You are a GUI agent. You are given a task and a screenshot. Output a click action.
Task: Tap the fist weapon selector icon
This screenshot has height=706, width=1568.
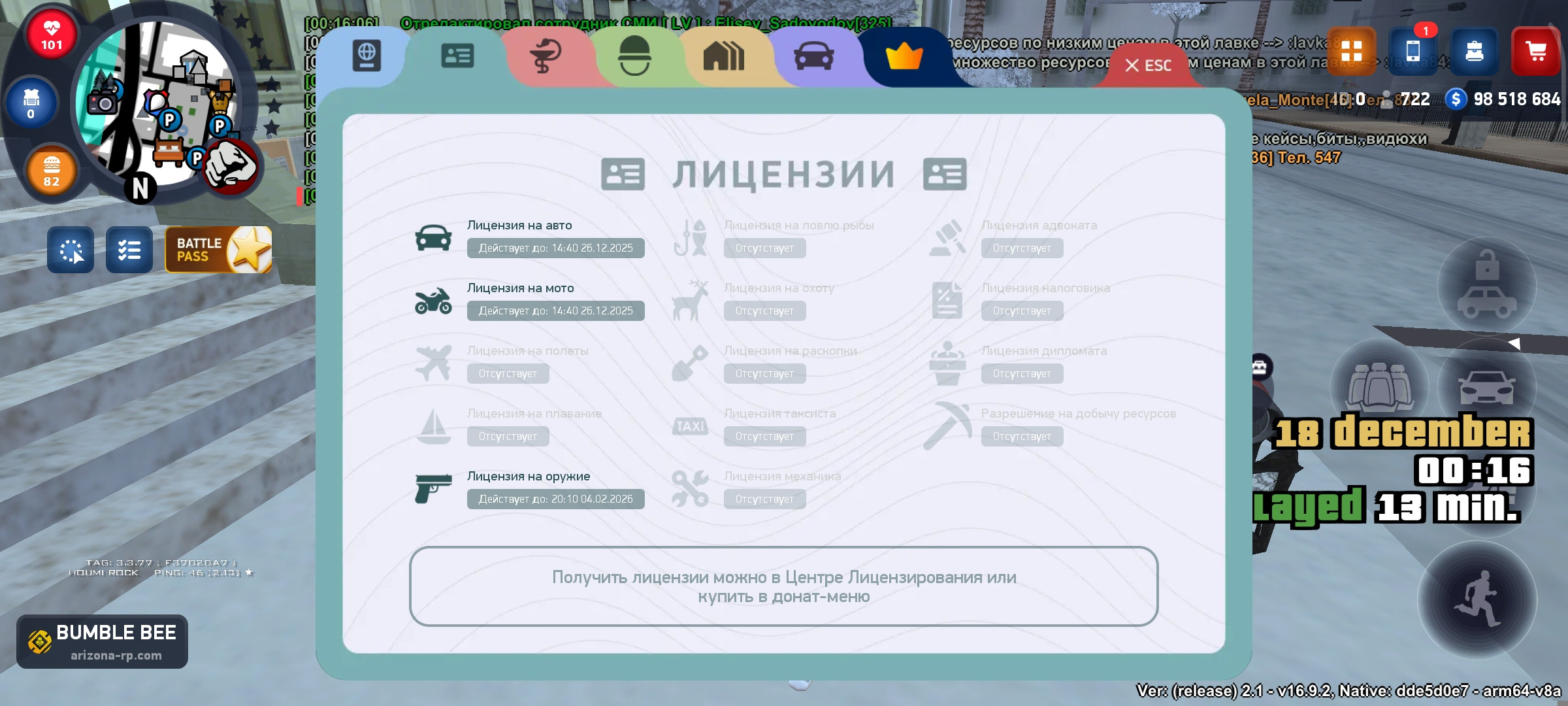(230, 166)
